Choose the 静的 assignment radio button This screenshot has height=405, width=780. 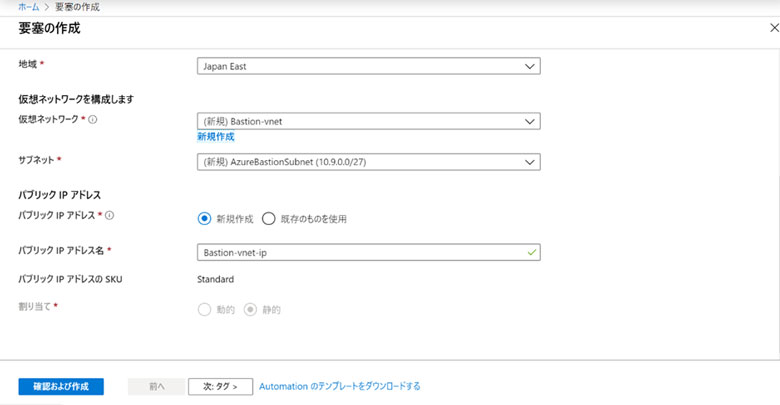(250, 309)
